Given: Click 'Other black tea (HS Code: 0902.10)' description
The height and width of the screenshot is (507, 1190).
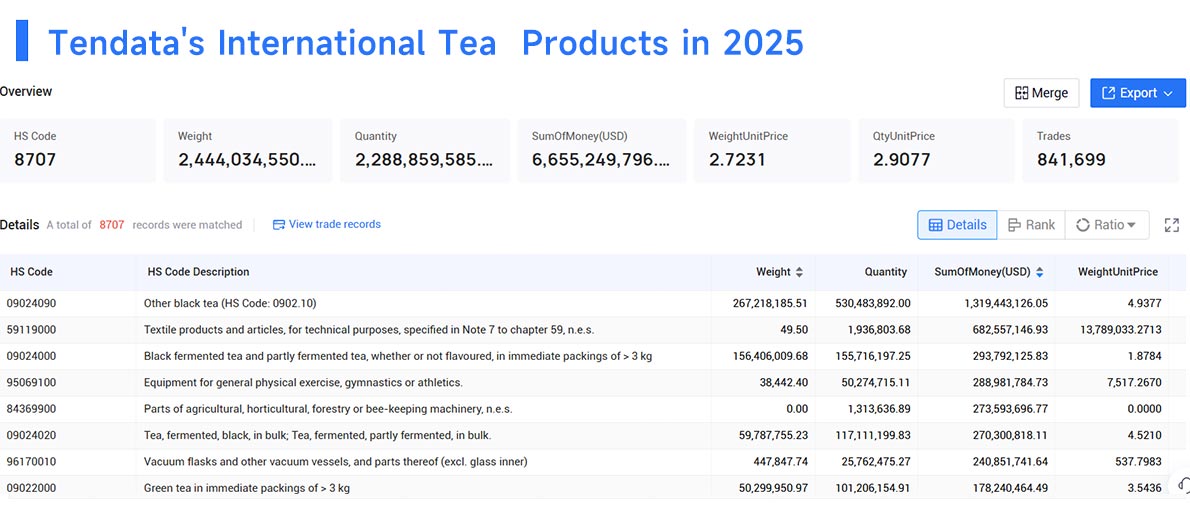Looking at the screenshot, I should [230, 303].
